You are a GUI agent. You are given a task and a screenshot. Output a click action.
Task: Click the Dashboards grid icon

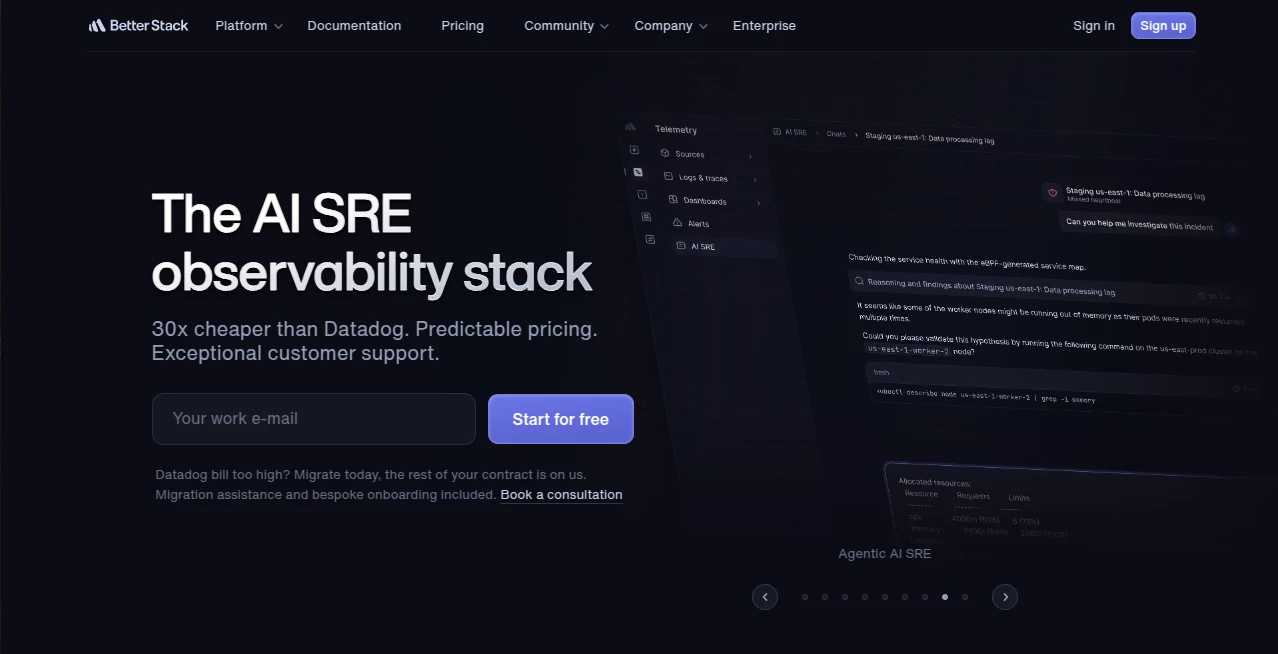[673, 200]
